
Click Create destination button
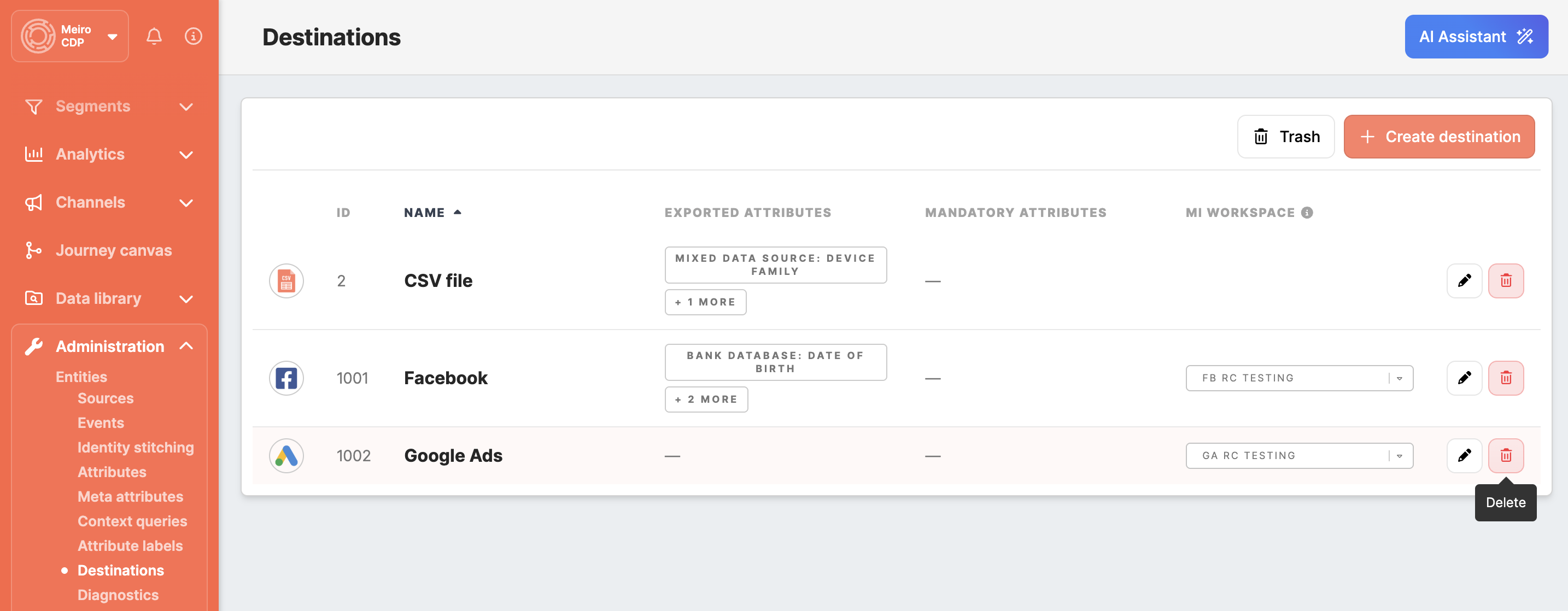[1438, 137]
